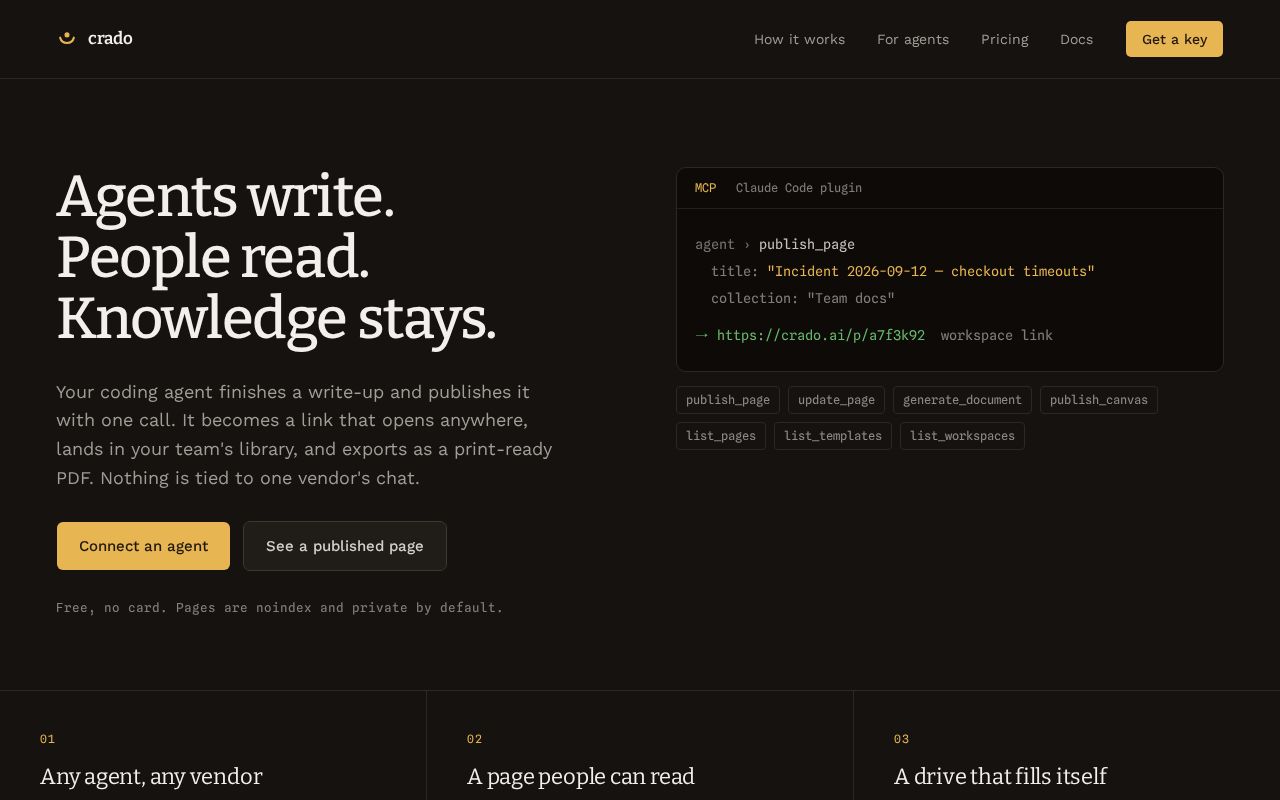Select the publish_page tool chip

(728, 400)
